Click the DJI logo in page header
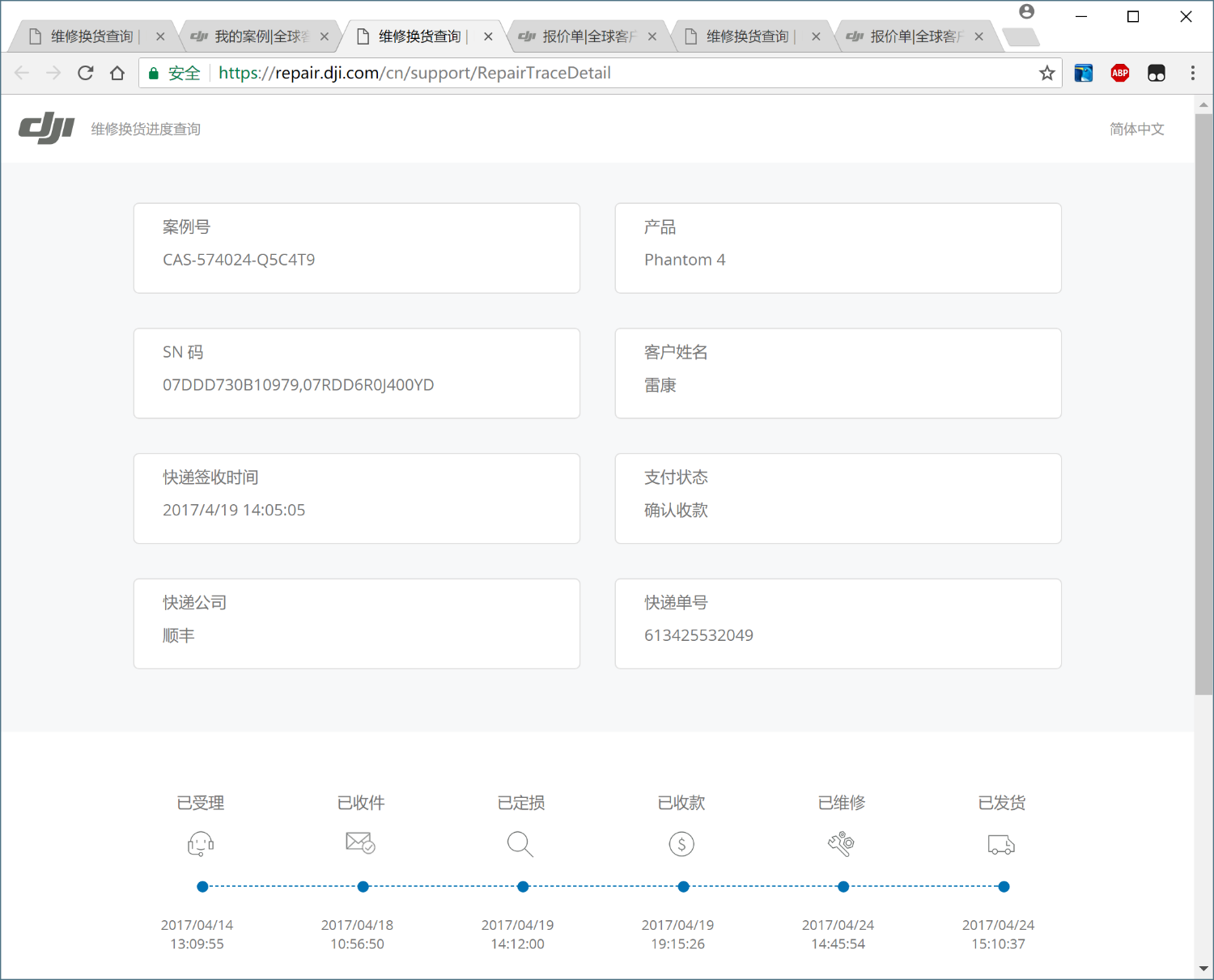This screenshot has width=1214, height=980. (46, 129)
